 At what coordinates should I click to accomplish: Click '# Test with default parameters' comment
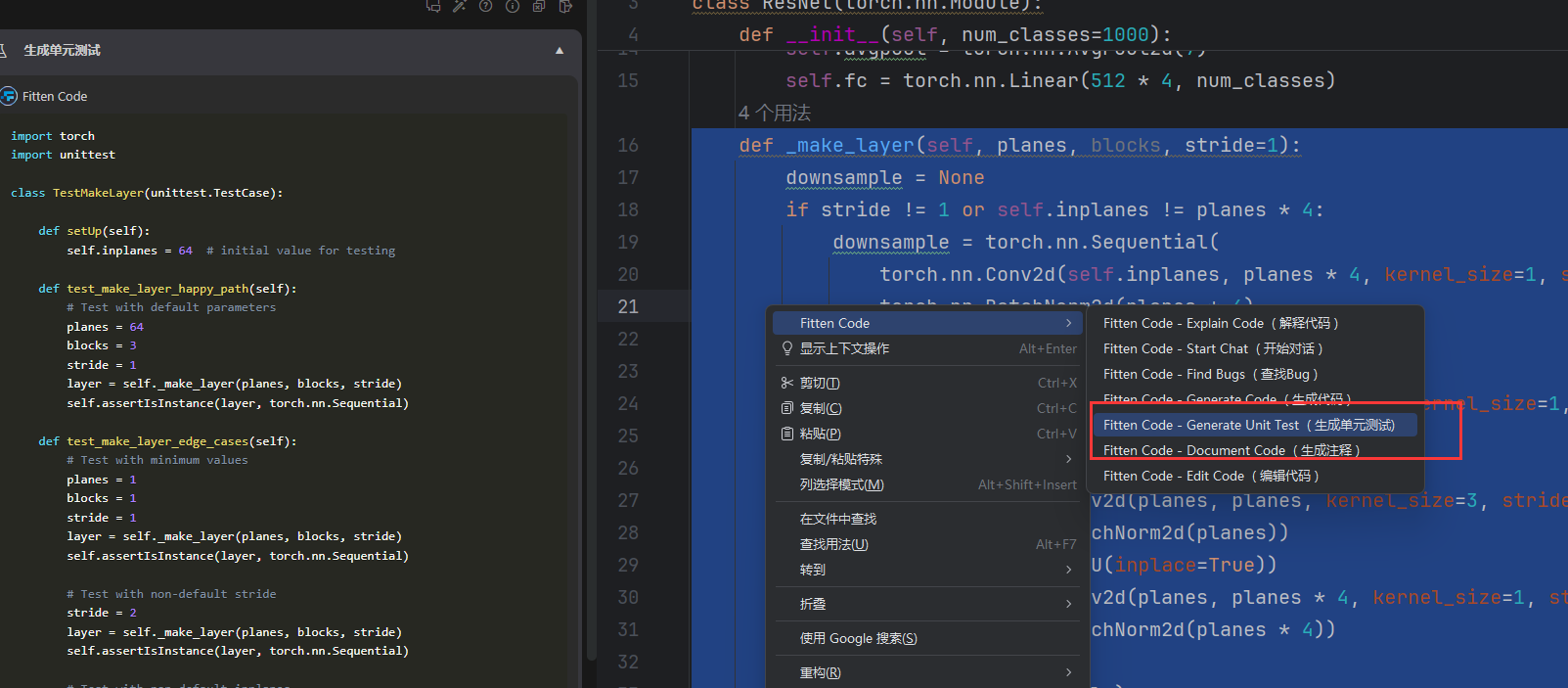171,307
